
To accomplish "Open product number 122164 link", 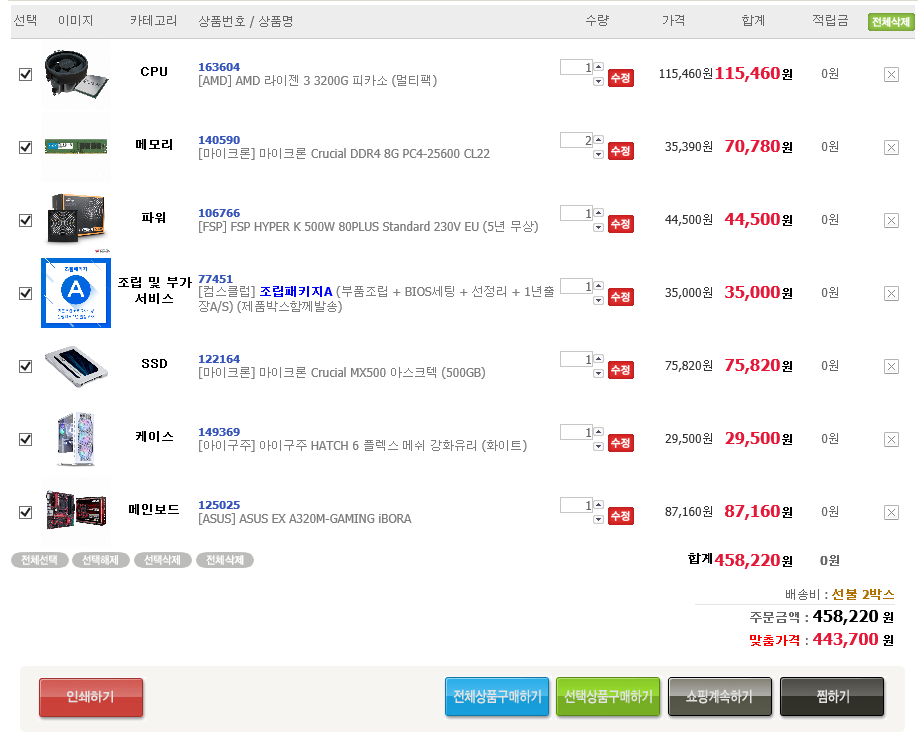I will (x=219, y=359).
